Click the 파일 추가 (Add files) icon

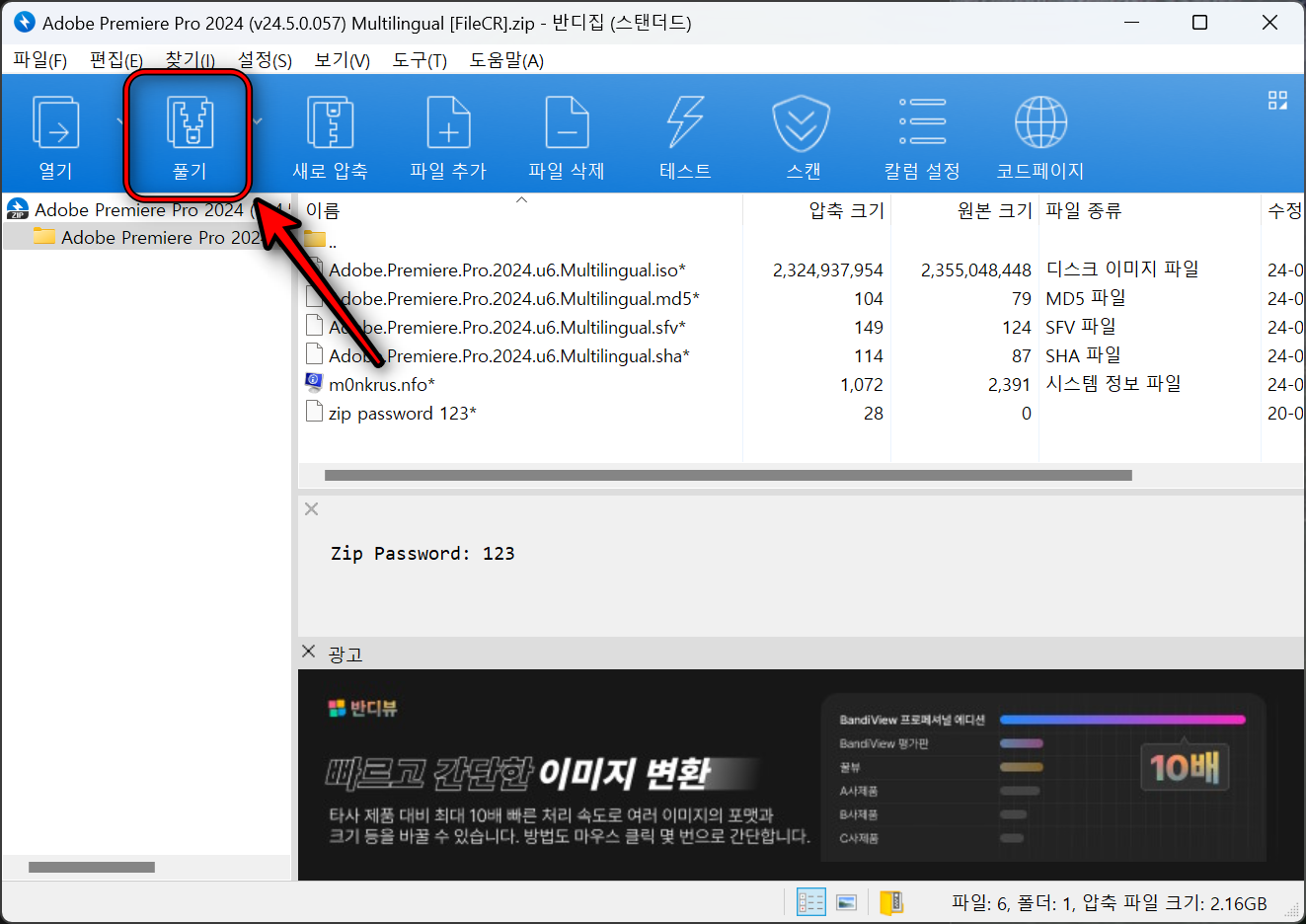(x=448, y=121)
